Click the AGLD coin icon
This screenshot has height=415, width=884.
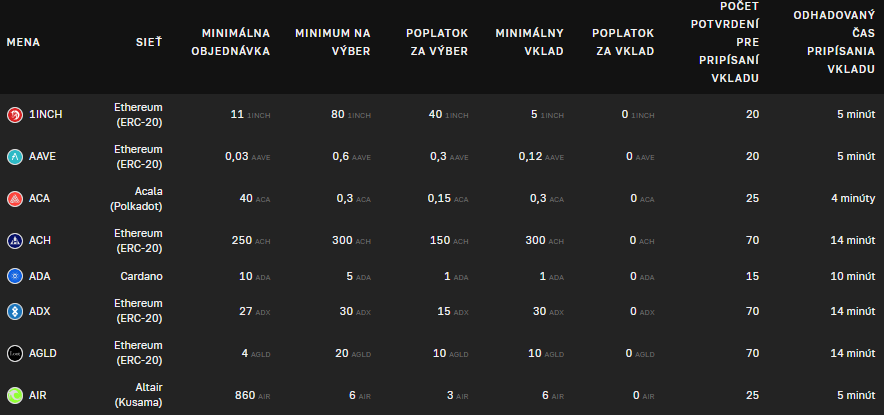15,353
